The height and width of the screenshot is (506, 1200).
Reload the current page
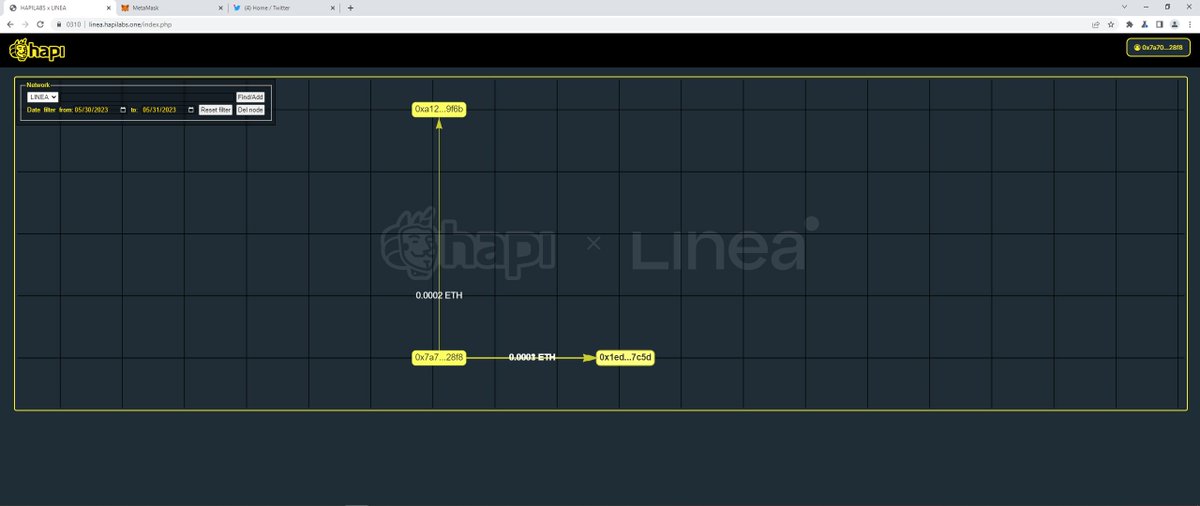point(40,24)
